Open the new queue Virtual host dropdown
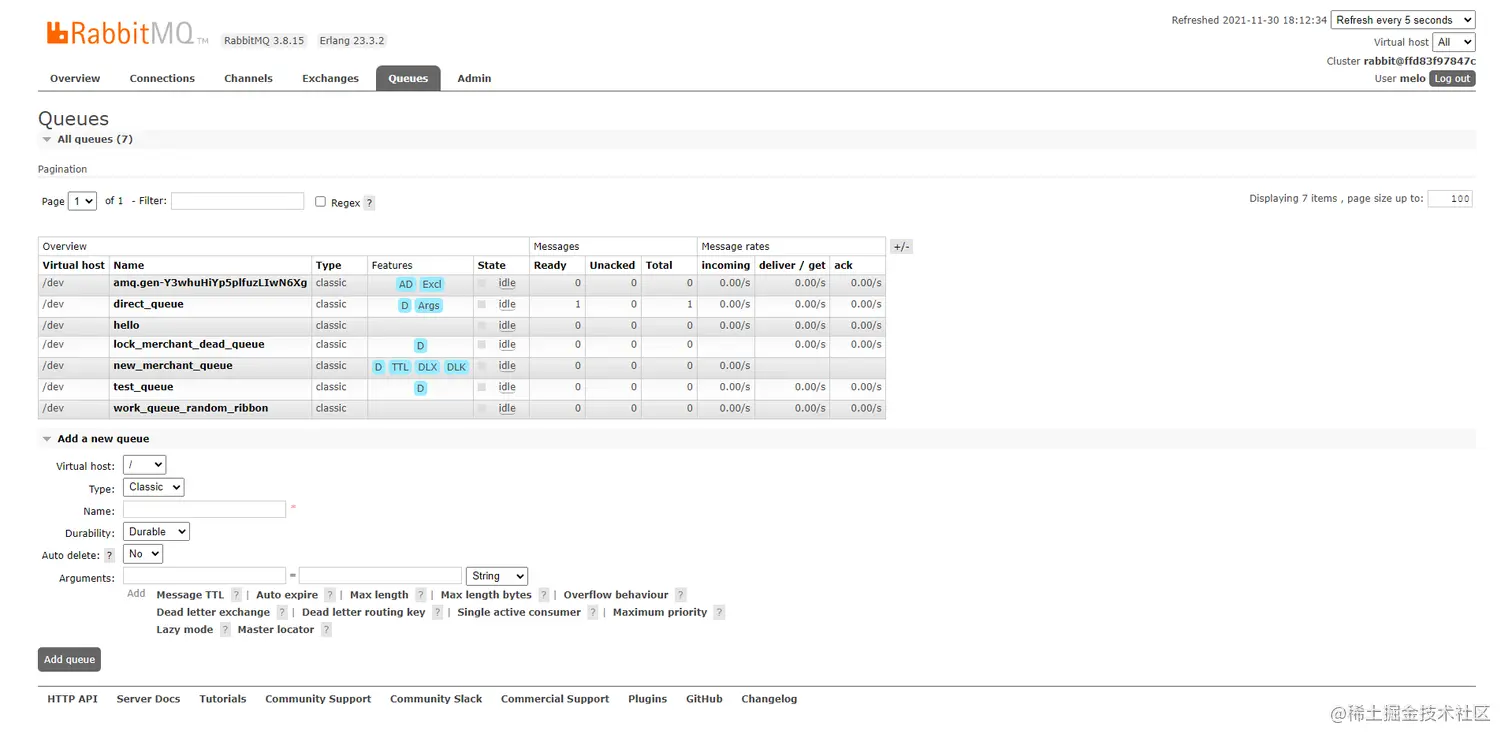 (x=144, y=465)
